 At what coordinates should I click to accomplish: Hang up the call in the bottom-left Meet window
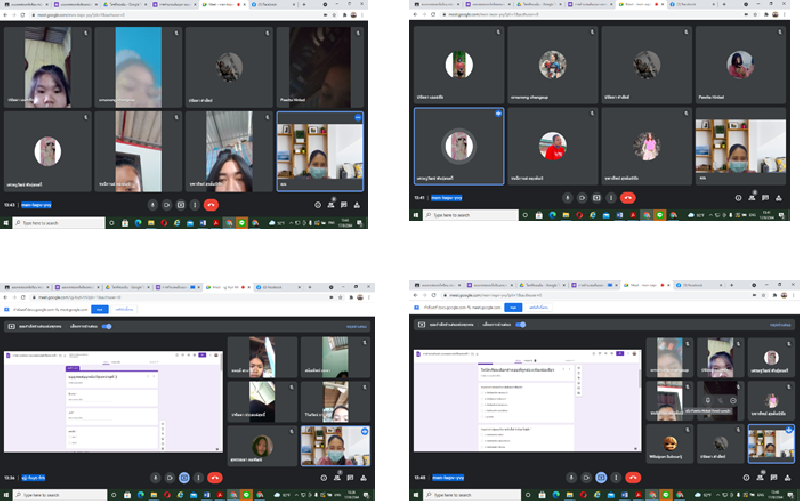pyautogui.click(x=214, y=477)
